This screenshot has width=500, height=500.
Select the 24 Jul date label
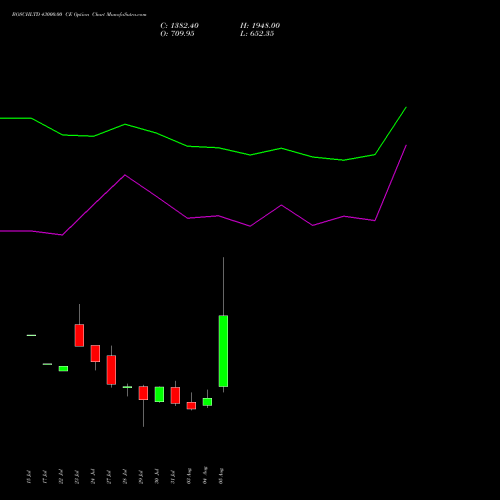[93, 477]
